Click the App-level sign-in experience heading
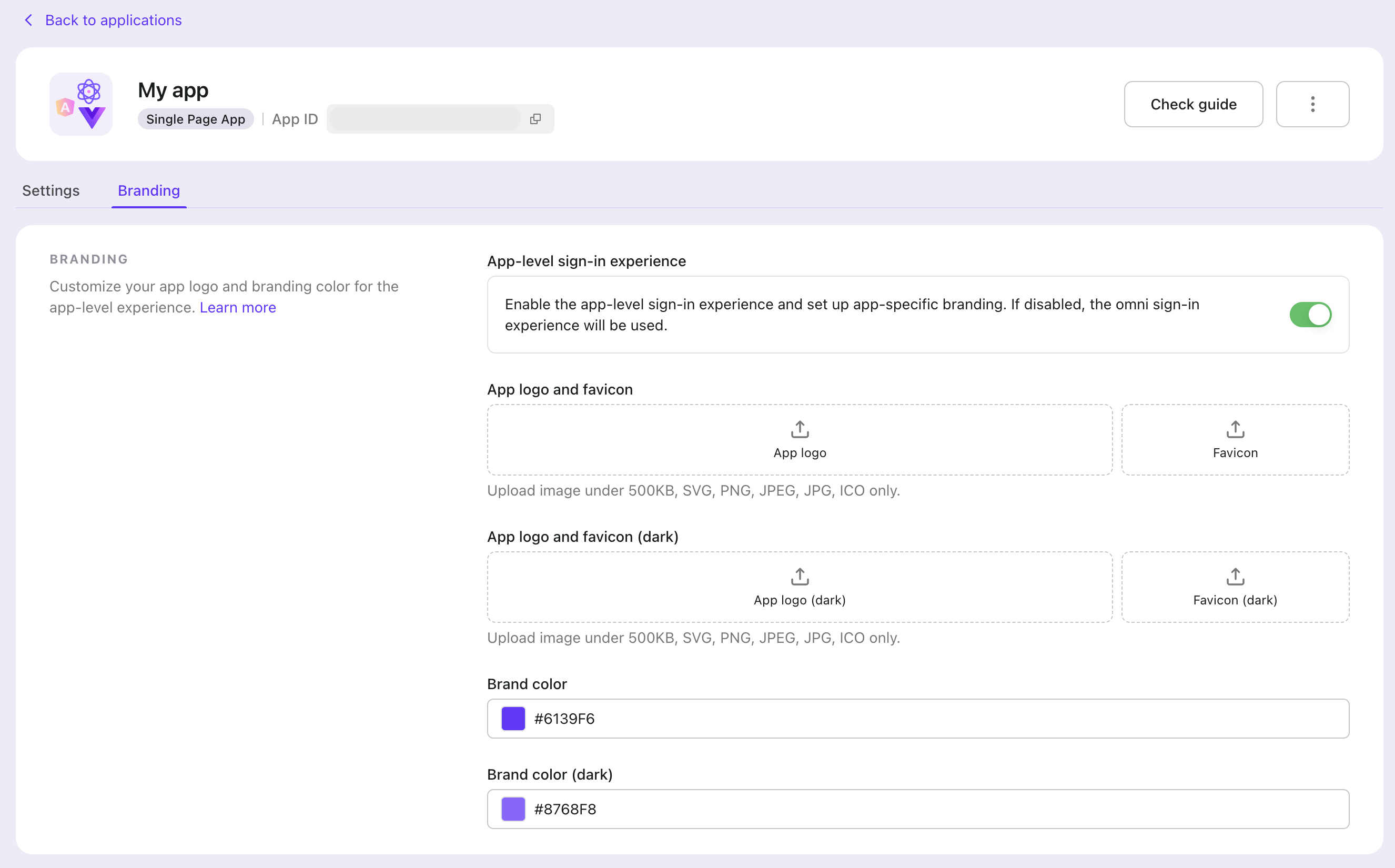The height and width of the screenshot is (868, 1395). (586, 261)
